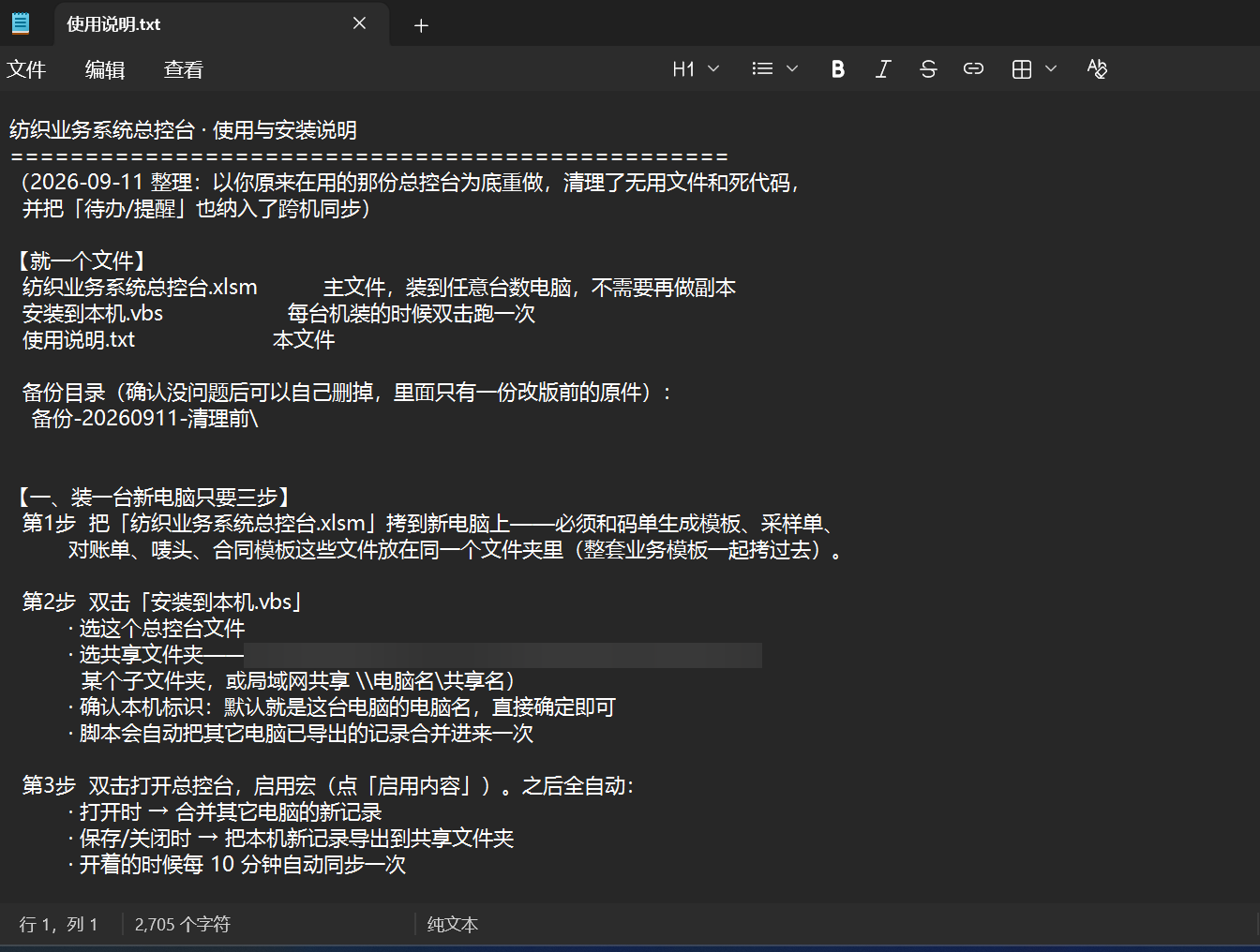This screenshot has height=952, width=1260.
Task: Clear formatting with the Aa icon
Action: click(x=1097, y=69)
